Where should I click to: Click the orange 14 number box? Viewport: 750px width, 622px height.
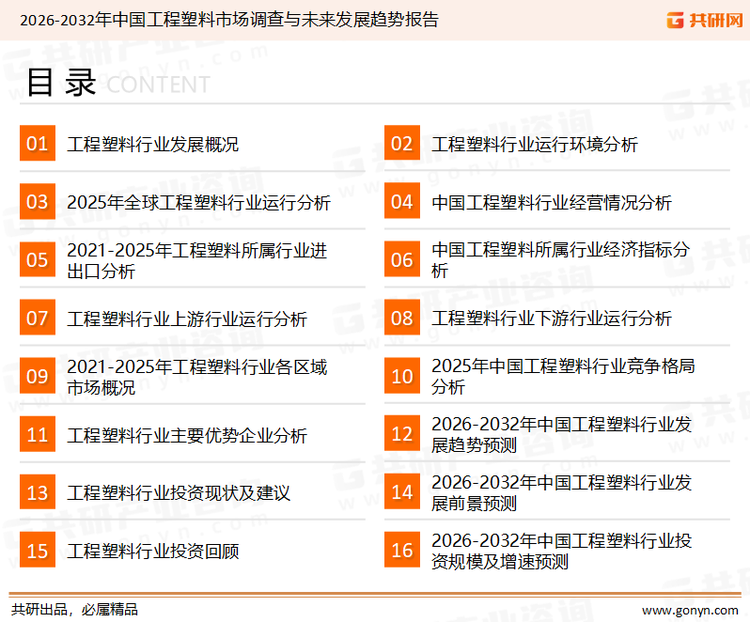pyautogui.click(x=402, y=492)
